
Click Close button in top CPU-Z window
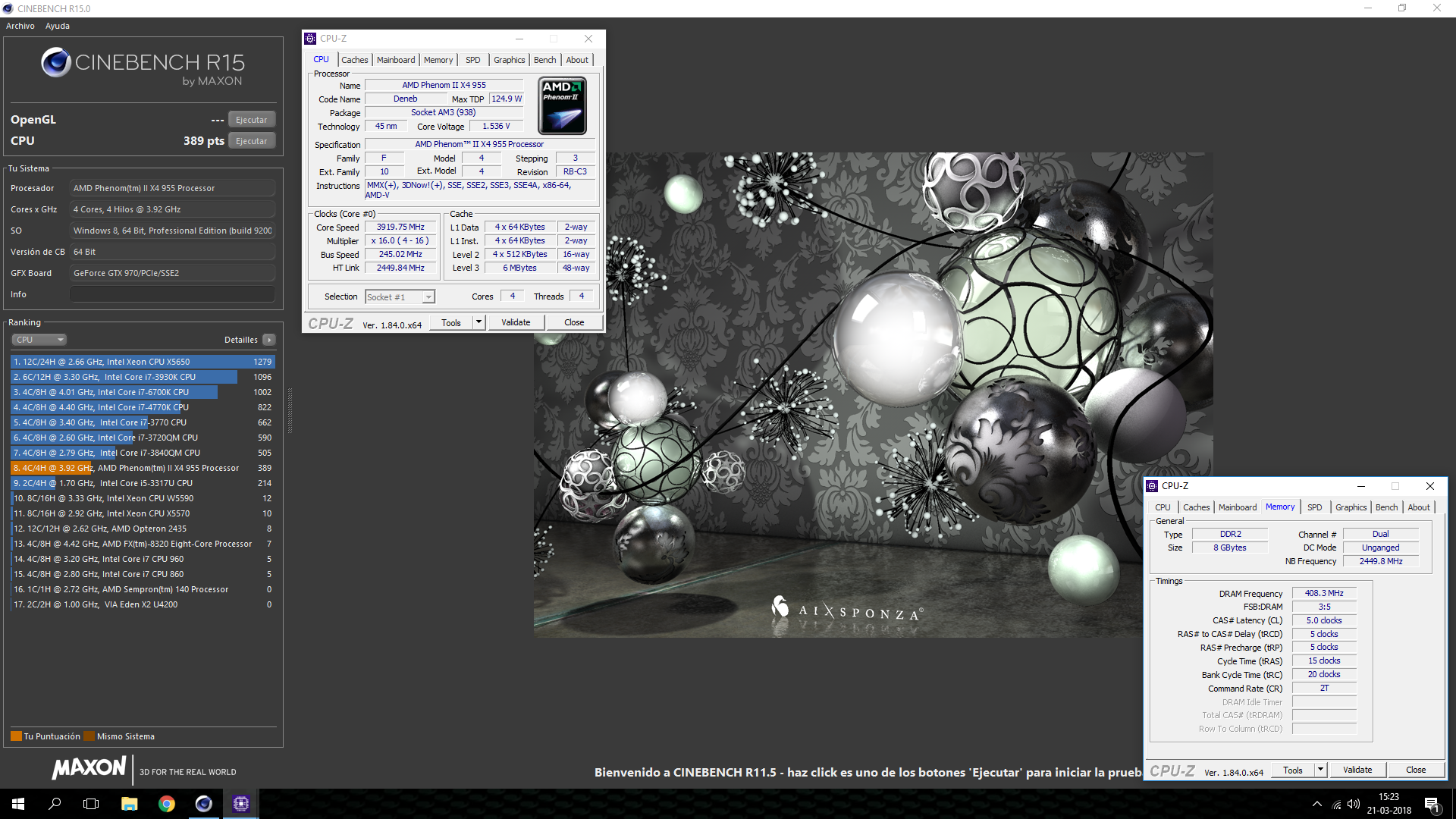[x=574, y=322]
